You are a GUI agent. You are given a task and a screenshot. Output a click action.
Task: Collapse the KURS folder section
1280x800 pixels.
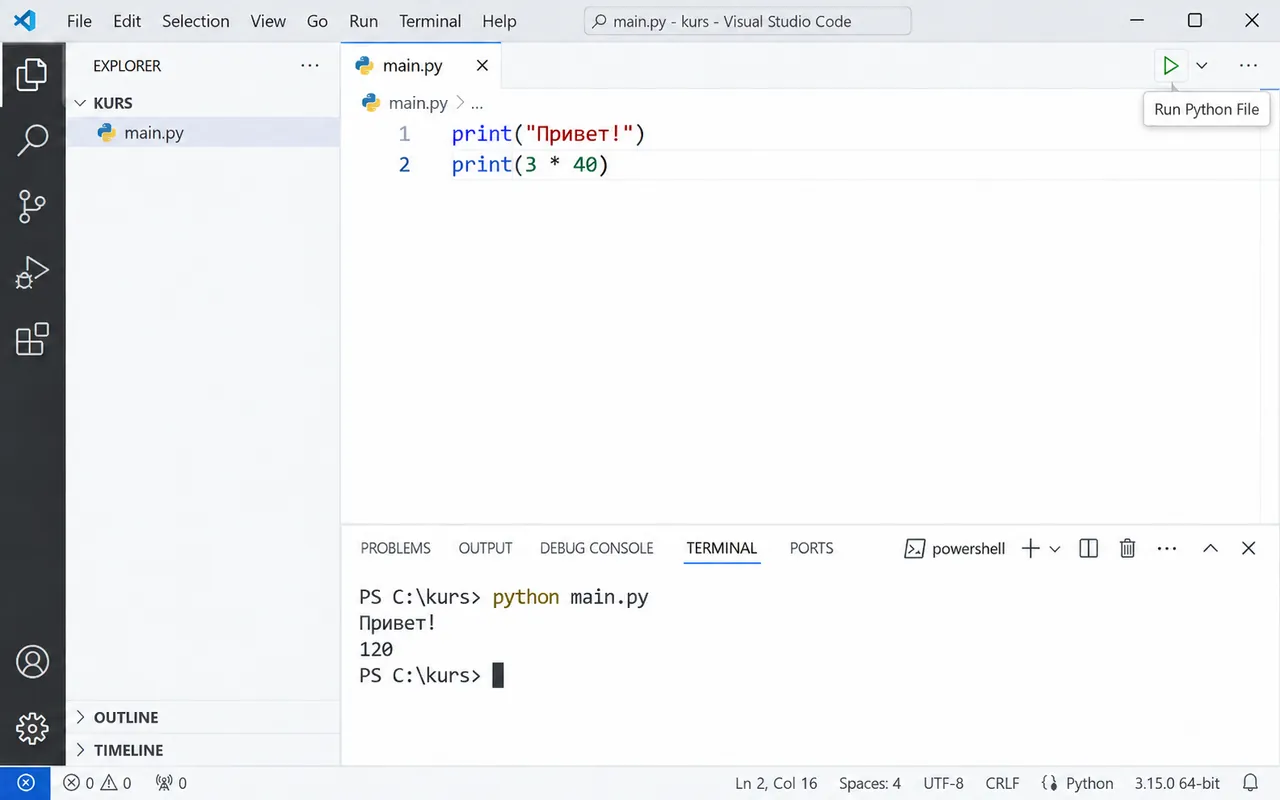pyautogui.click(x=203, y=103)
